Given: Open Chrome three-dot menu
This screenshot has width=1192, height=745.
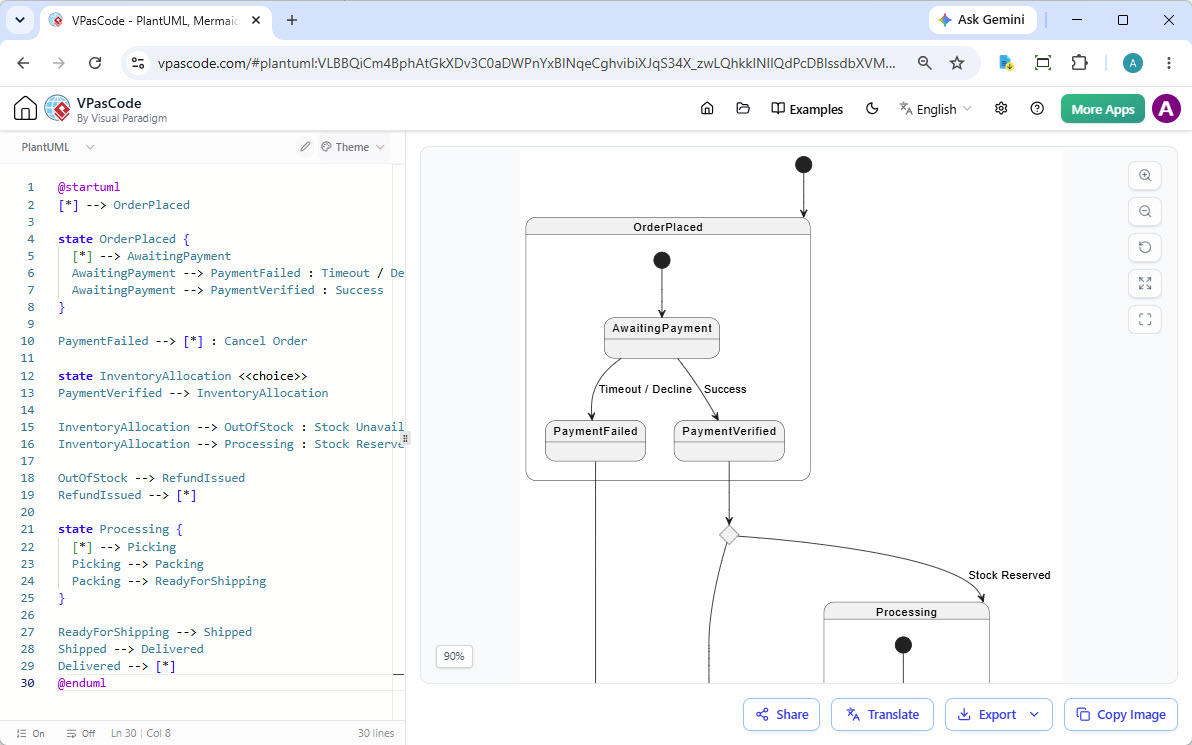Looking at the screenshot, I should pyautogui.click(x=1169, y=63).
